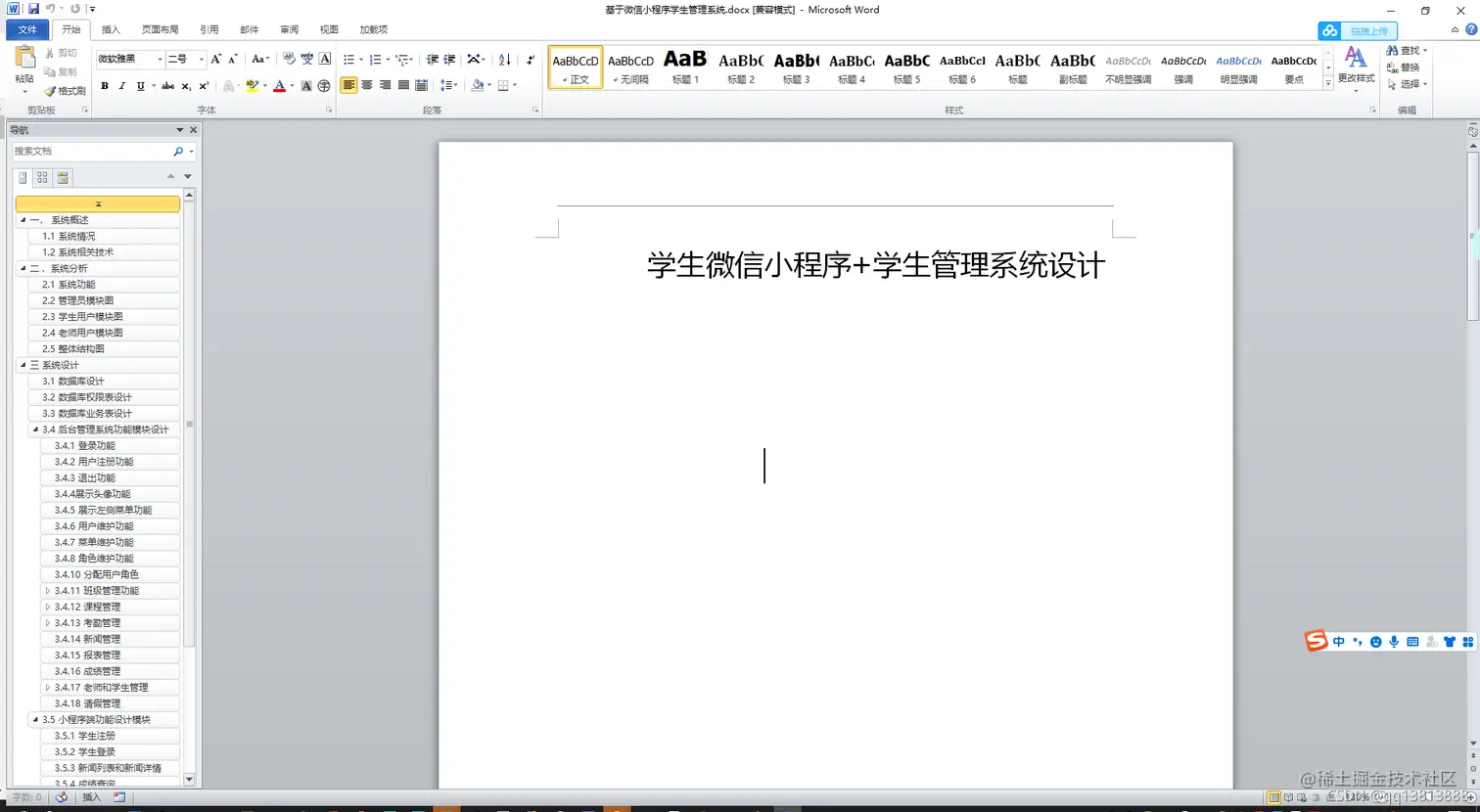Viewport: 1480px width, 812px height.
Task: Apply character shading formatting
Action: (306, 85)
